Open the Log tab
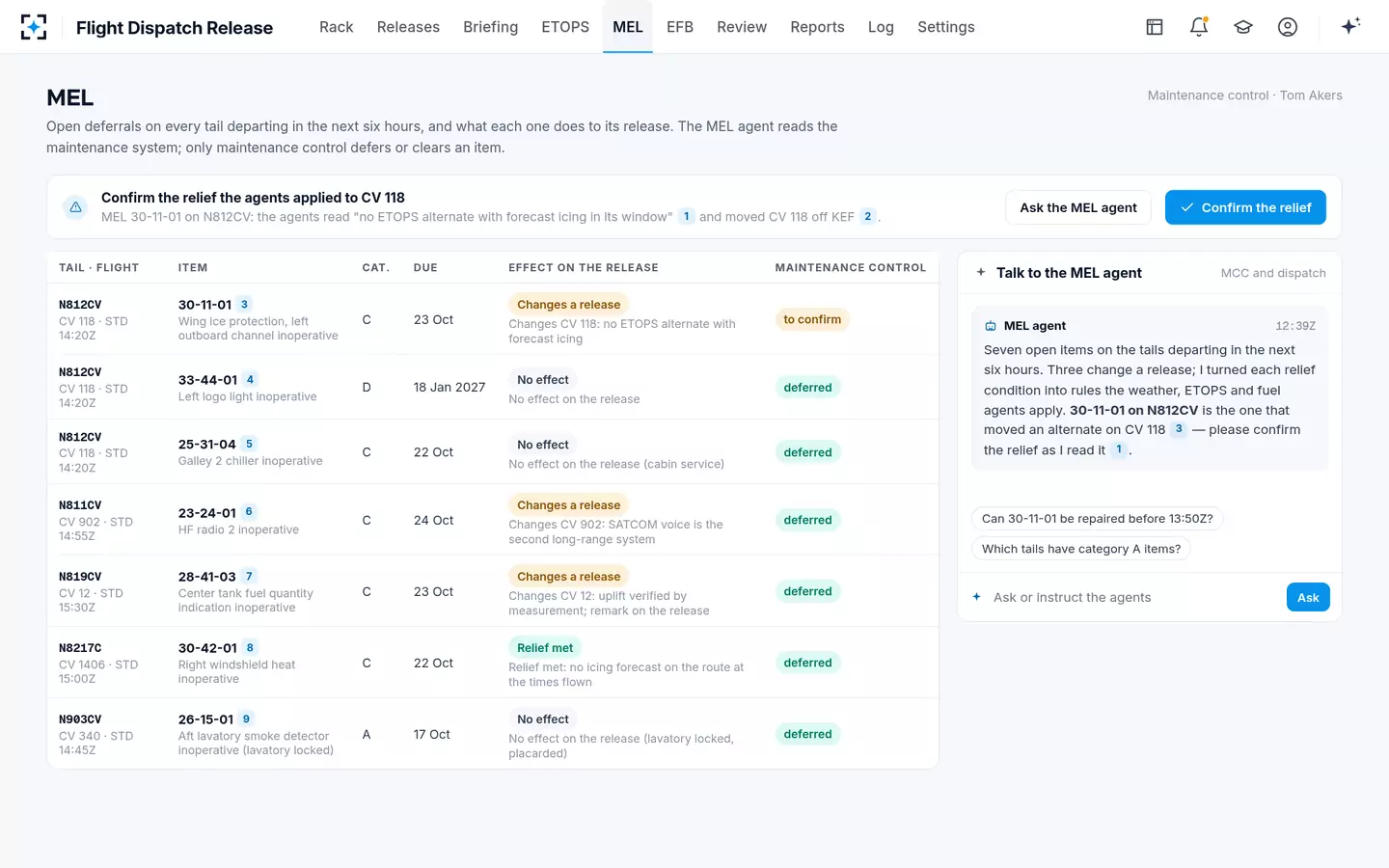1389x868 pixels. coord(881,27)
